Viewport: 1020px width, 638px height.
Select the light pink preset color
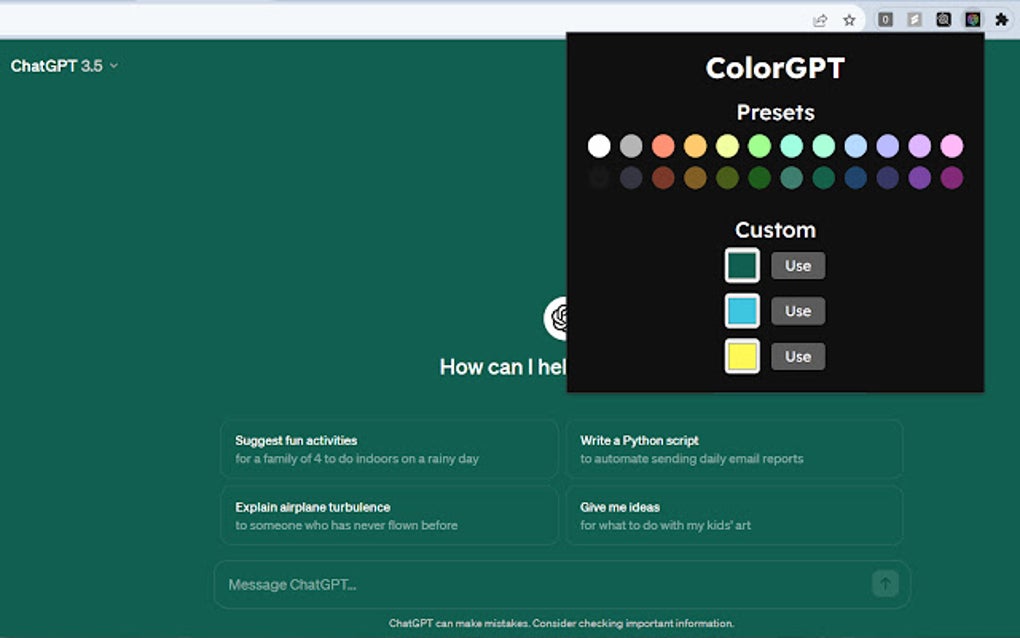952,146
